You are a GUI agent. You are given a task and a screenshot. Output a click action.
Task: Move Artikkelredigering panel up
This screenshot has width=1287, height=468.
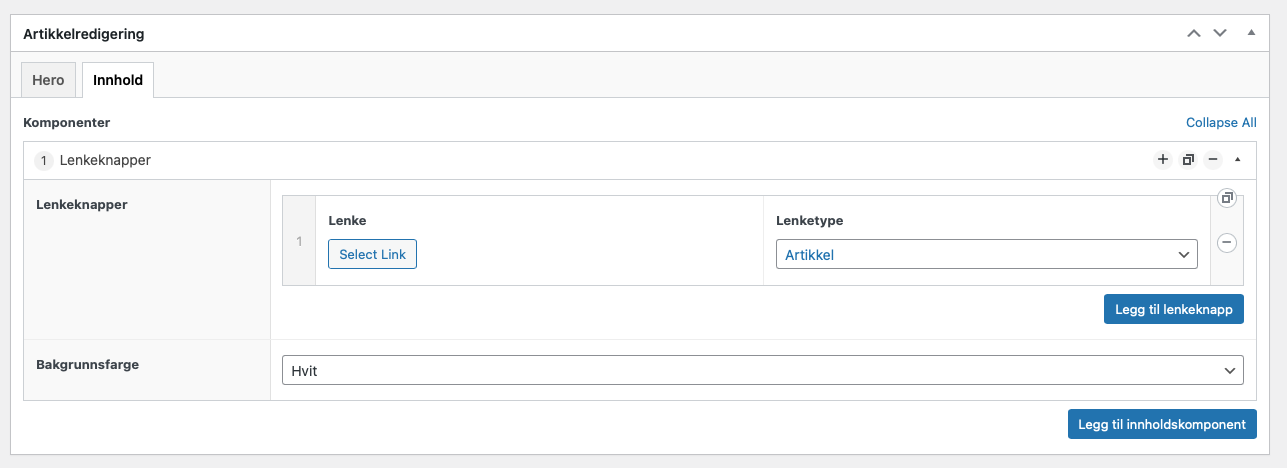(x=1193, y=33)
